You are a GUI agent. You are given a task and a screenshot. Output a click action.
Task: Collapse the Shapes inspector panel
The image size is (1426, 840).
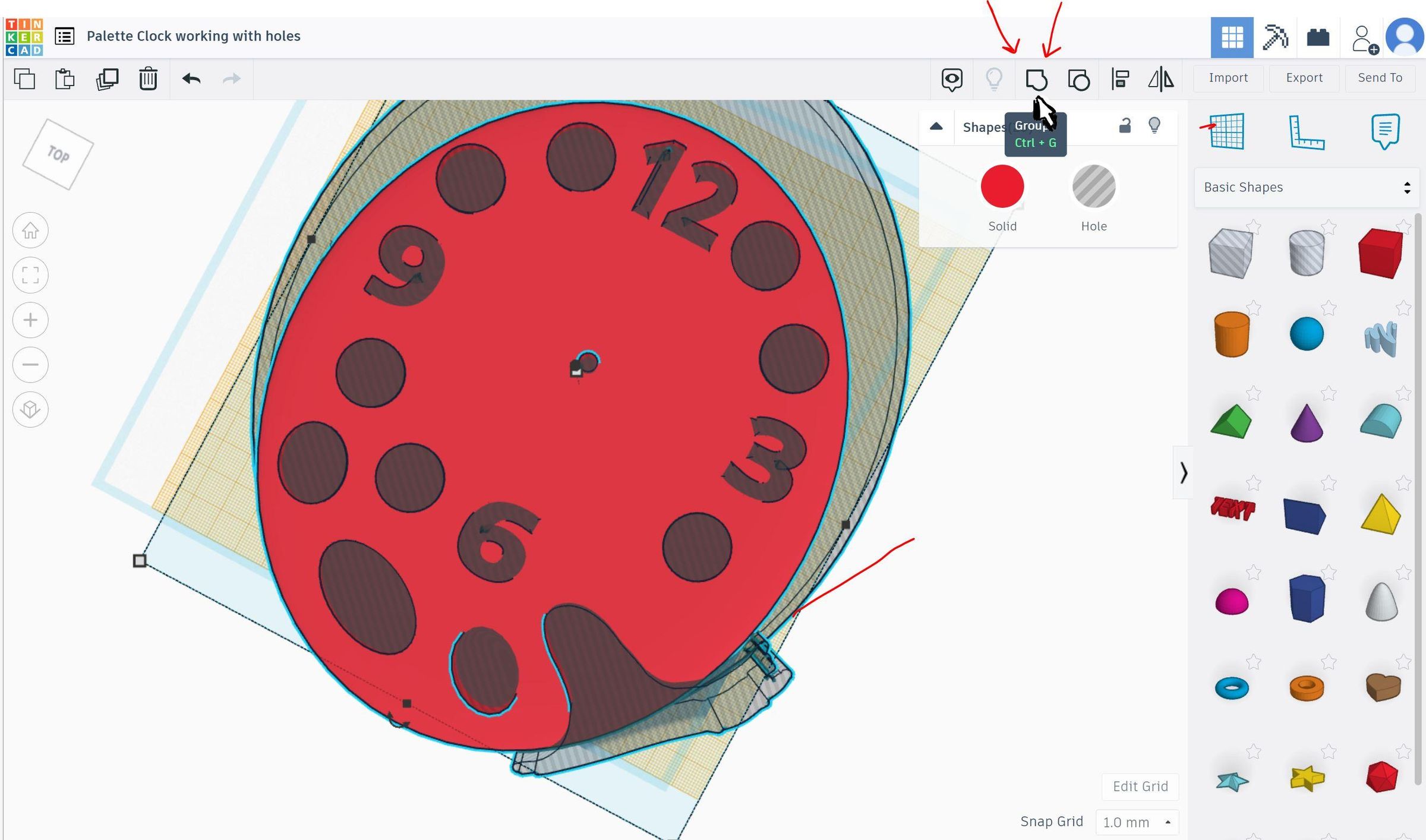point(936,127)
